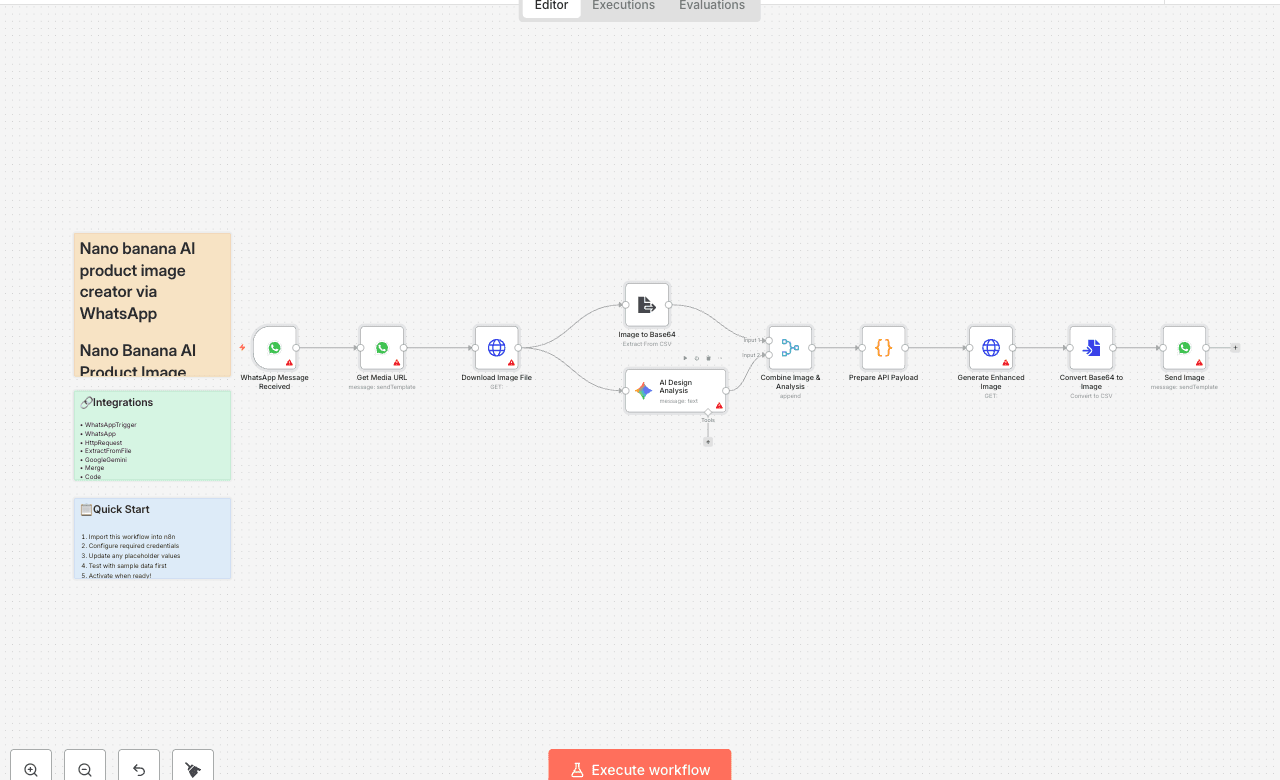Add a node after Send Image via plus

[x=1235, y=347]
